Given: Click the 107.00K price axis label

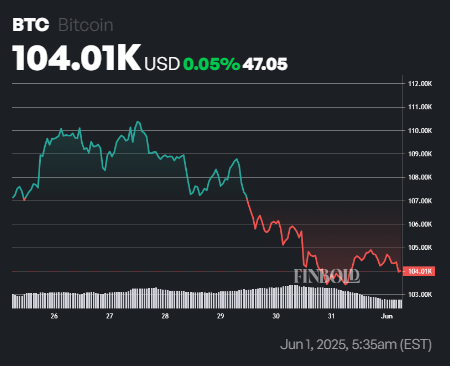Looking at the screenshot, I should coord(420,201).
